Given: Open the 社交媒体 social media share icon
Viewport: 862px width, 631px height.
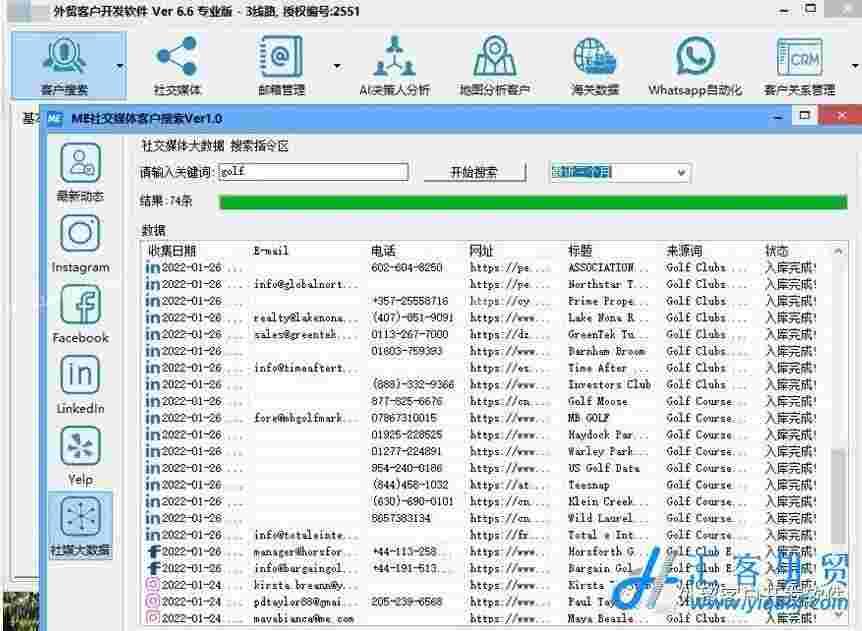Looking at the screenshot, I should [x=176, y=65].
